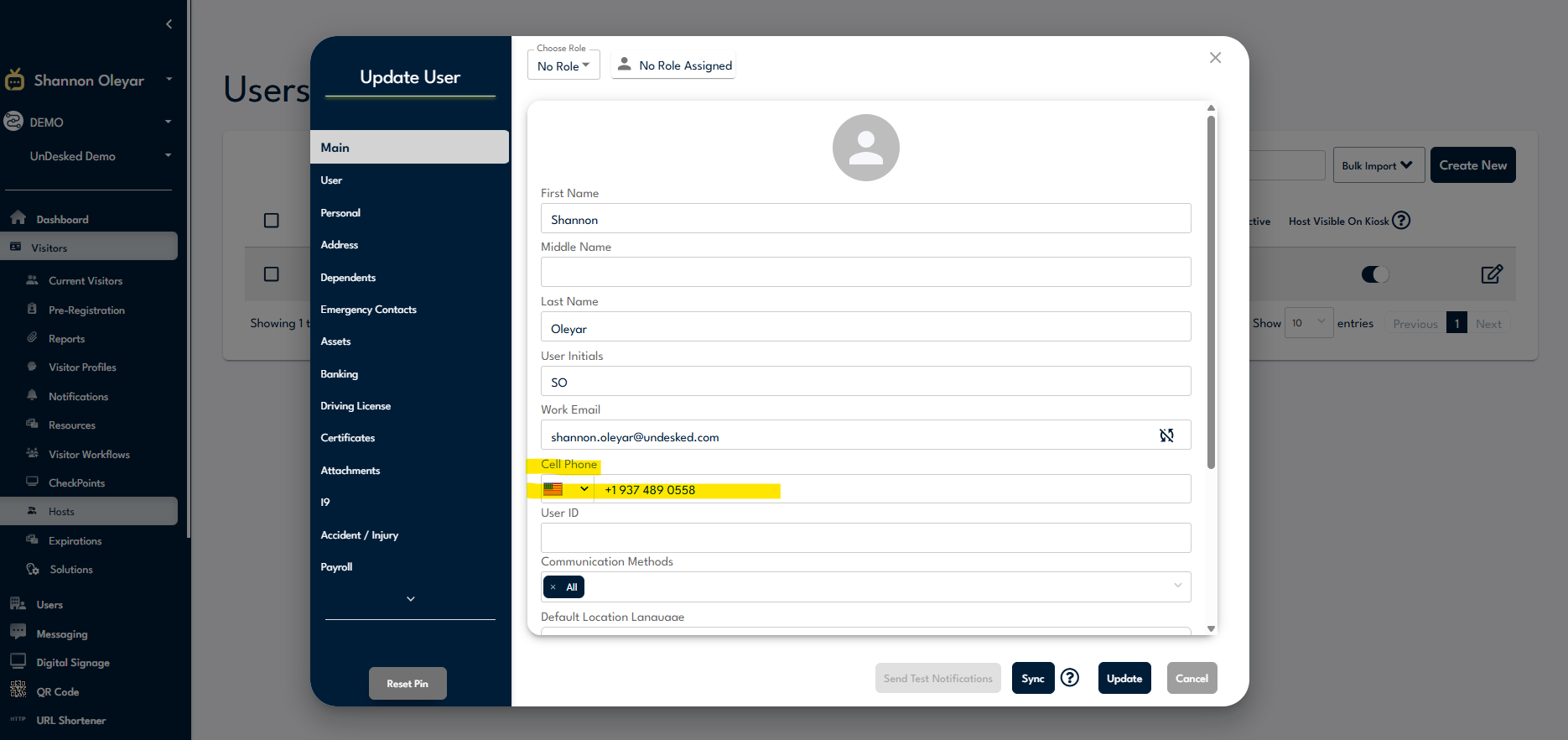Click the form's vertical scrollbar
This screenshot has width=1568, height=740.
pos(1211,294)
